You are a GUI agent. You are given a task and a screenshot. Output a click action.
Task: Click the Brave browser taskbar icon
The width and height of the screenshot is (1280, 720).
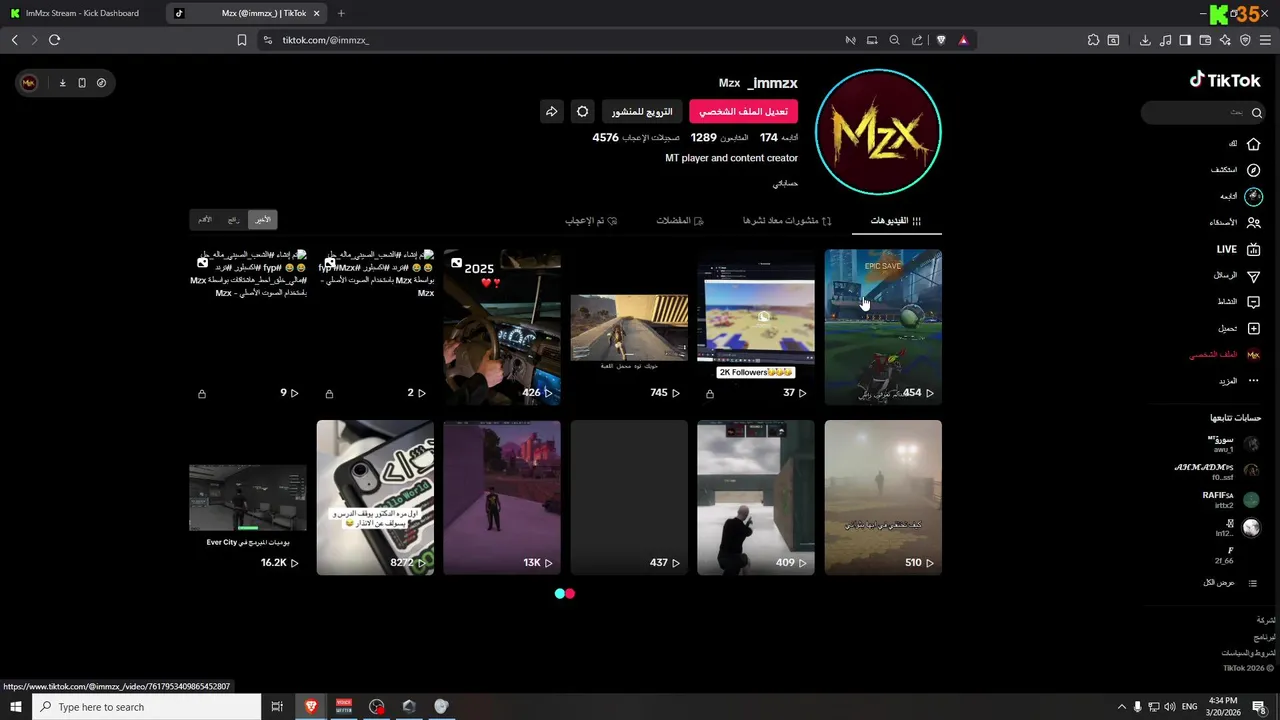pyautogui.click(x=311, y=707)
